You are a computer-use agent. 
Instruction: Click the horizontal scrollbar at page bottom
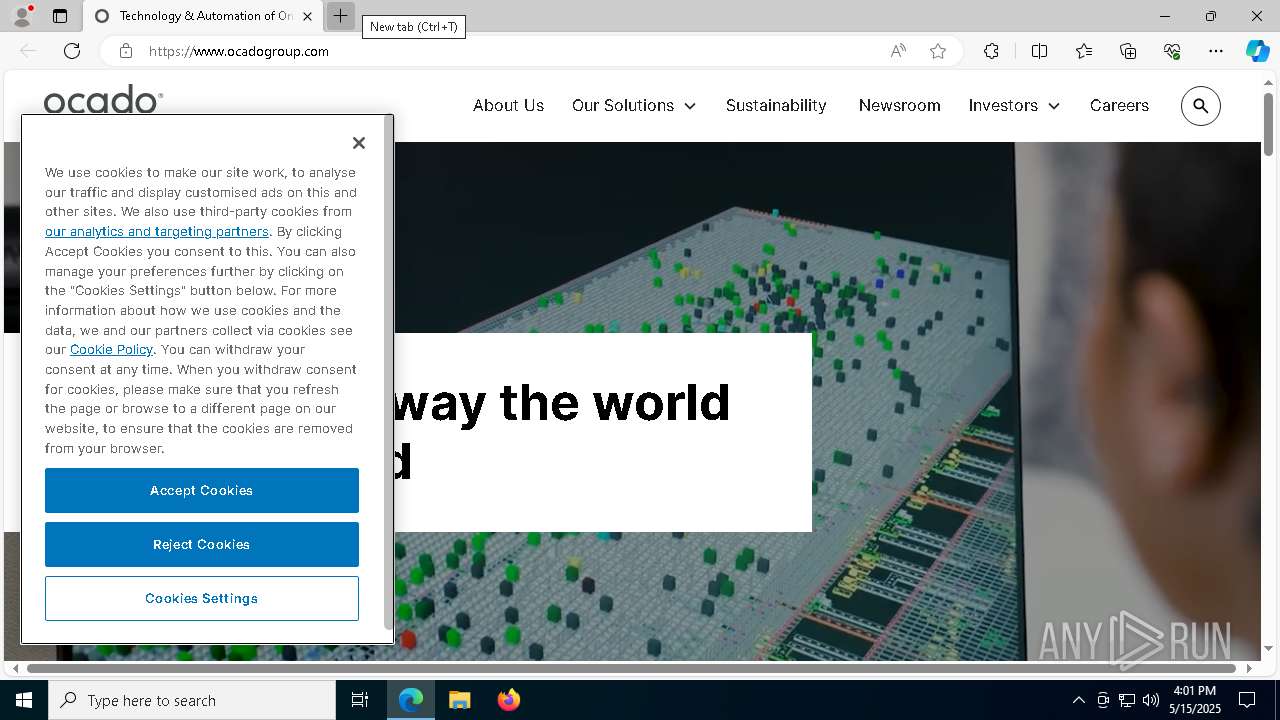coord(631,668)
